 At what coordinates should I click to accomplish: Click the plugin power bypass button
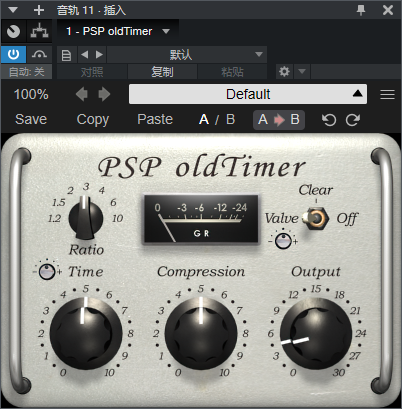click(13, 54)
